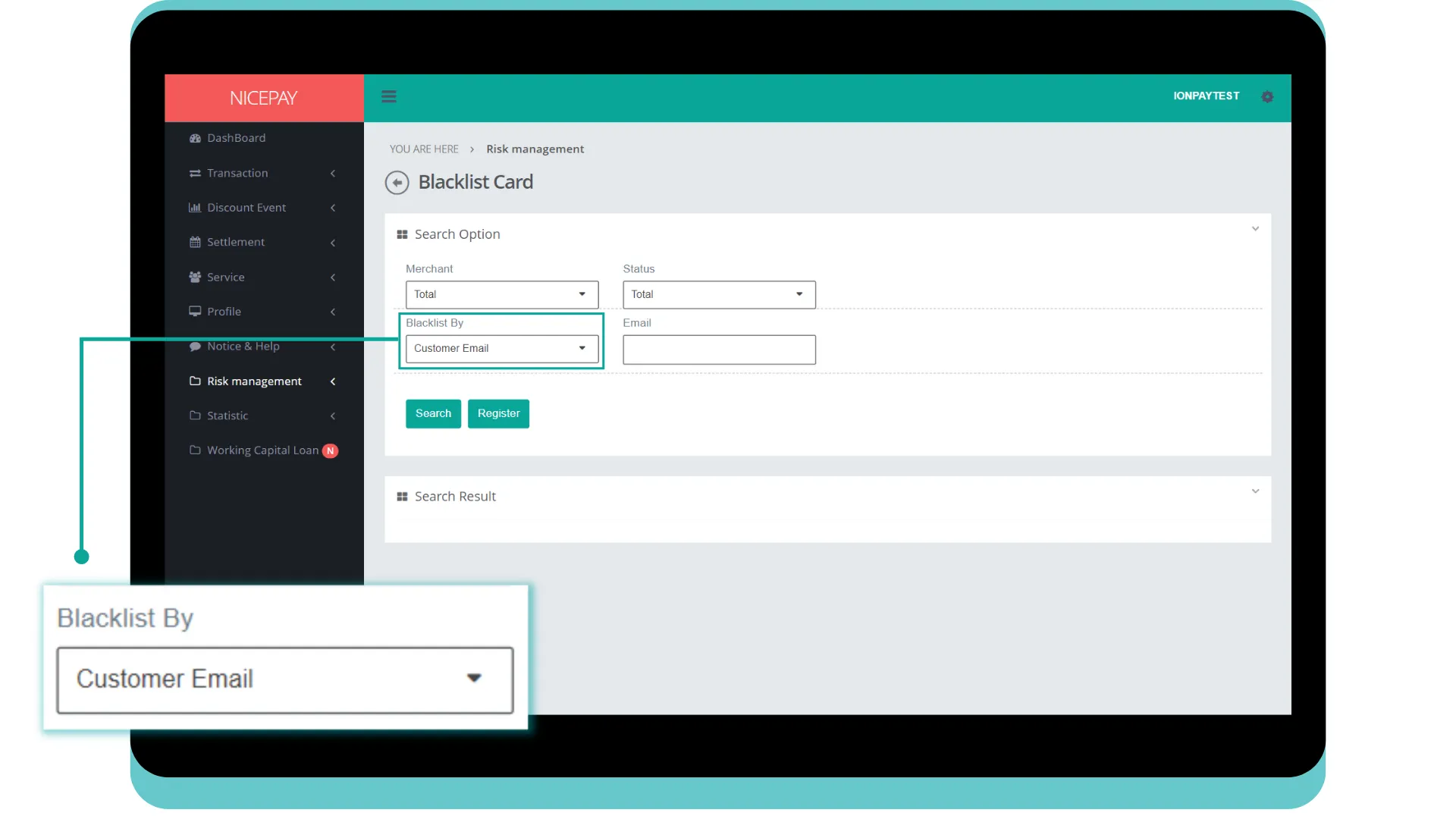Click the Risk management folder icon
1456x819 pixels.
(195, 380)
